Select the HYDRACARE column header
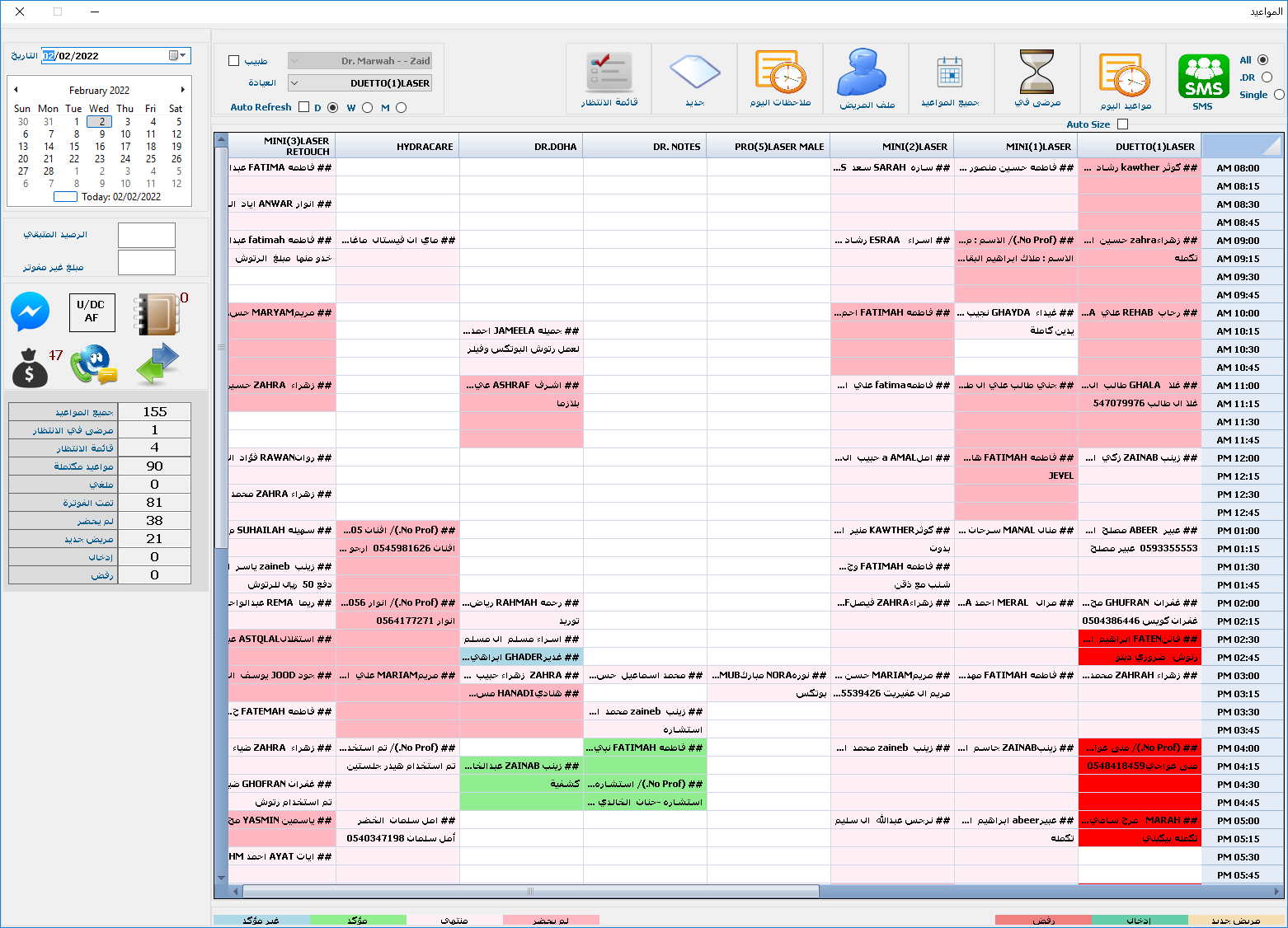This screenshot has width=1288, height=928. (x=397, y=146)
